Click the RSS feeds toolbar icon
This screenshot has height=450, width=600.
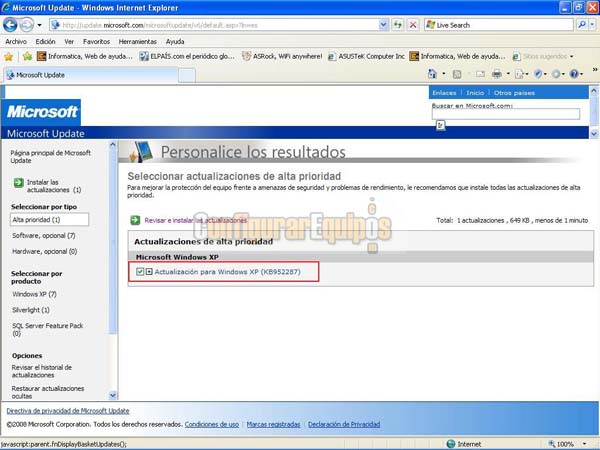click(457, 74)
